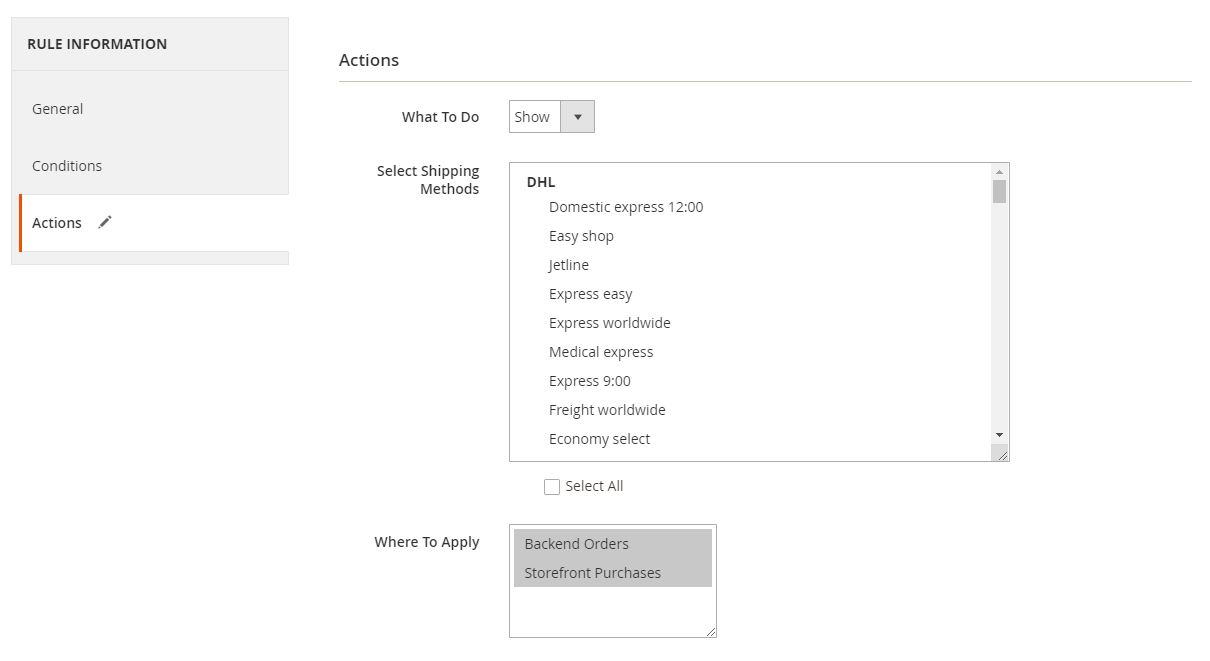This screenshot has height=661, width=1210.
Task: Choose Express worldwide shipping method
Action: (x=609, y=323)
